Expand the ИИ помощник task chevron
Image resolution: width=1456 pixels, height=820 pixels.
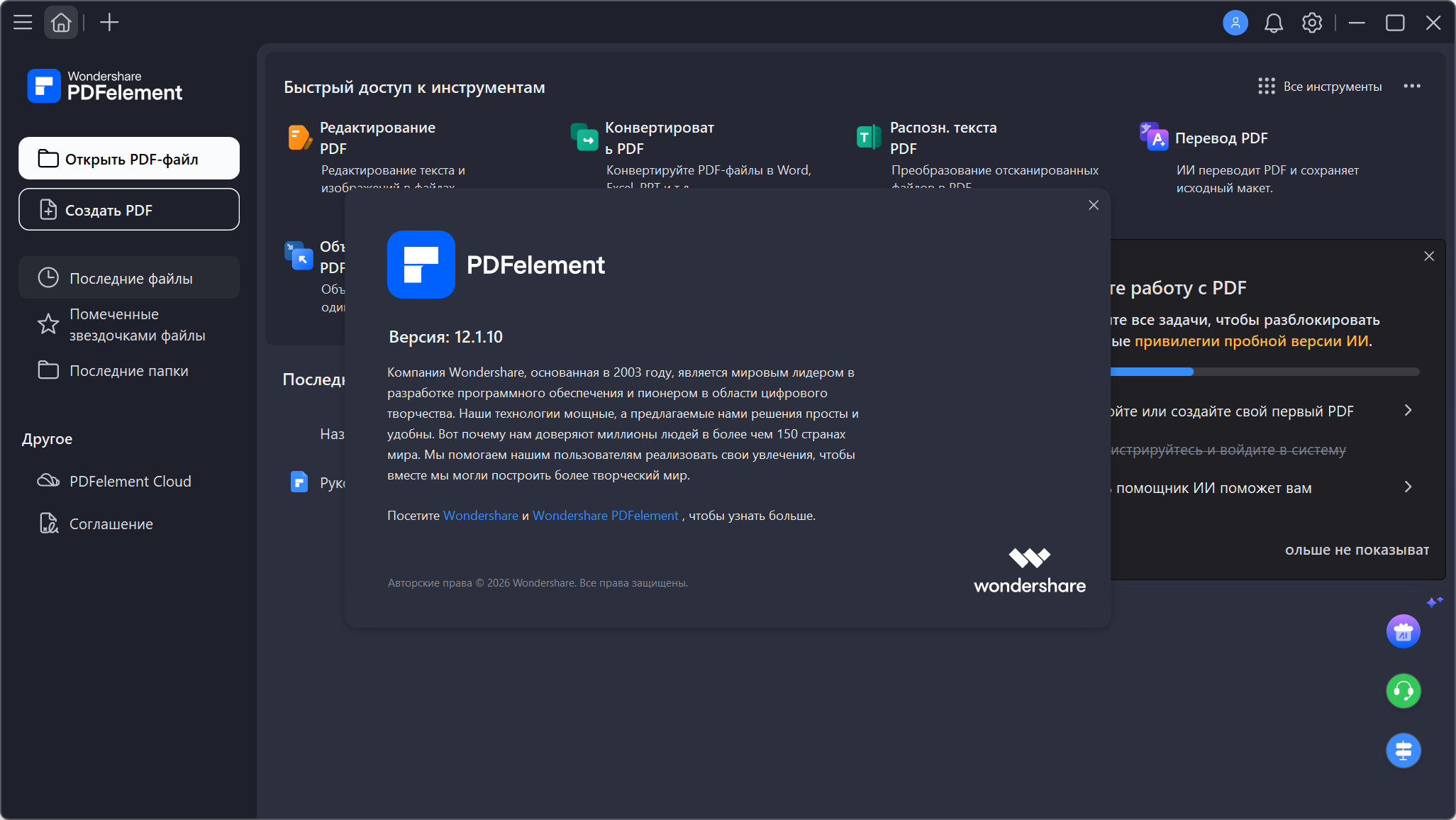coord(1408,487)
